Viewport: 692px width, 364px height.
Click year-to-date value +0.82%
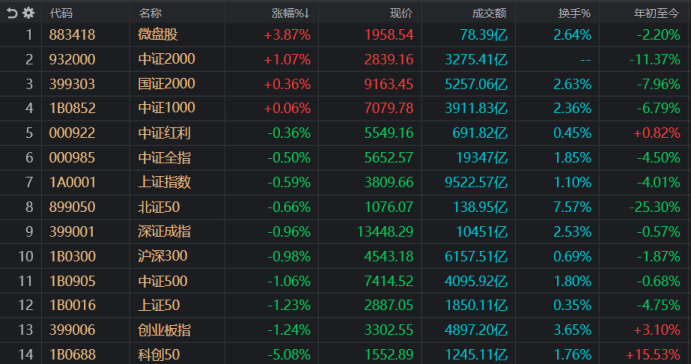pos(657,133)
